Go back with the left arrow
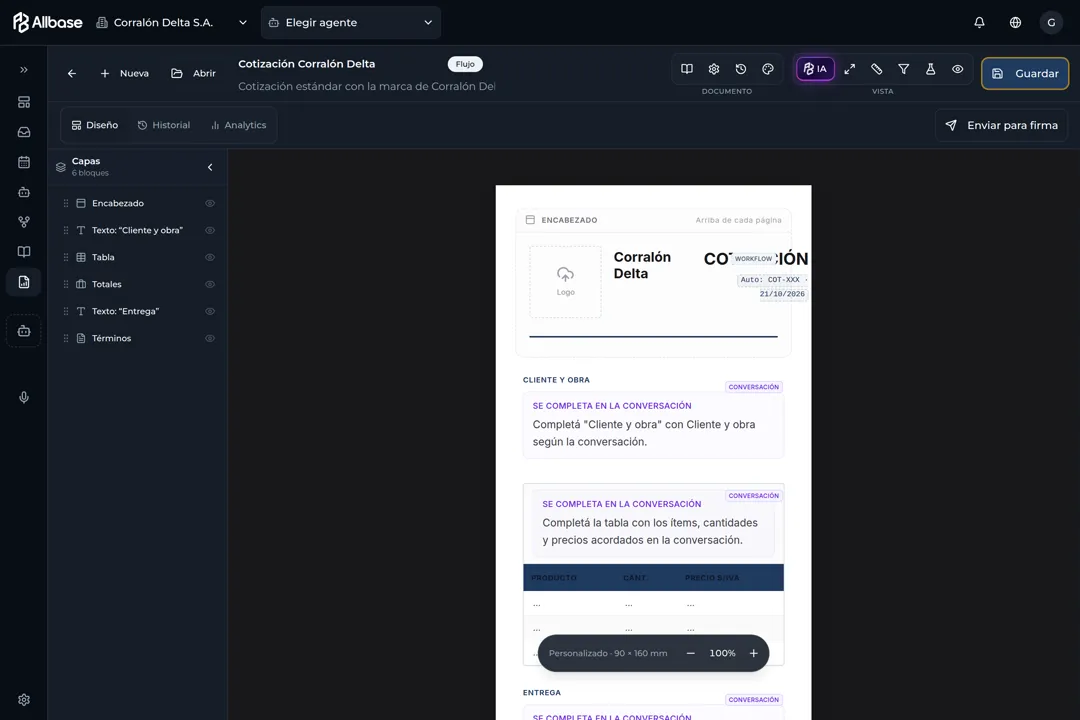Viewport: 1080px width, 720px height. pos(72,73)
